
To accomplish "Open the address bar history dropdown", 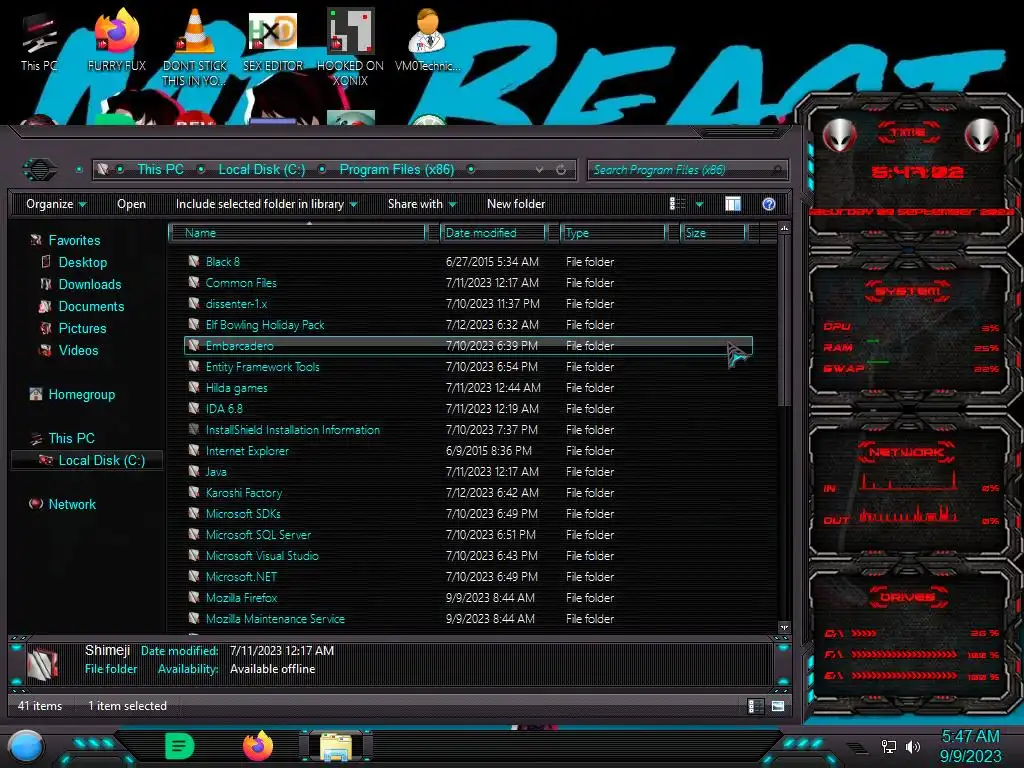I will coord(539,170).
